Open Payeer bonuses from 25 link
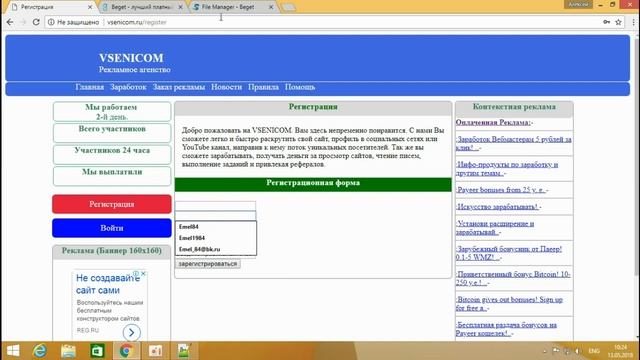 coord(501,190)
